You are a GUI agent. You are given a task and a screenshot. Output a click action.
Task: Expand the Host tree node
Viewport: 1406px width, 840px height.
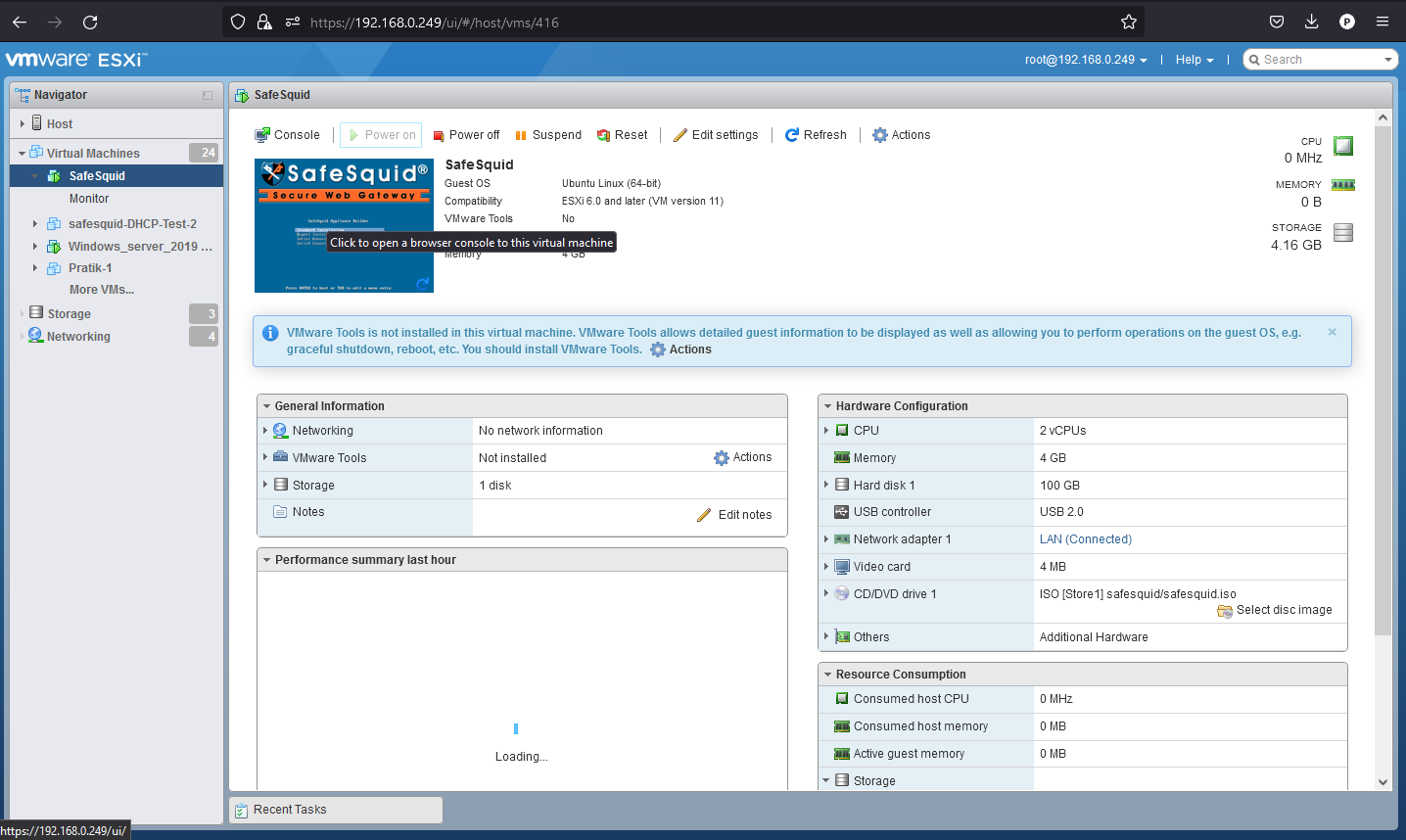coord(23,124)
